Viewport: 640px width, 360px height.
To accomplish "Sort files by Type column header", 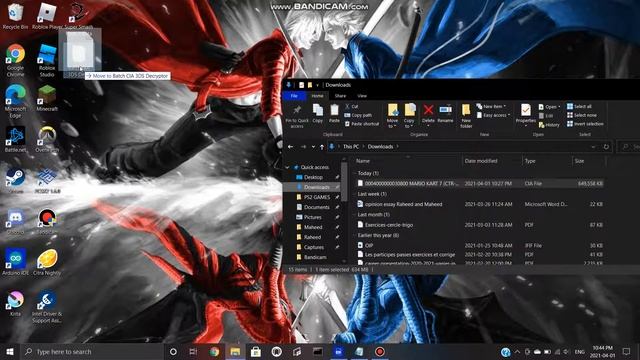I will tap(547, 161).
